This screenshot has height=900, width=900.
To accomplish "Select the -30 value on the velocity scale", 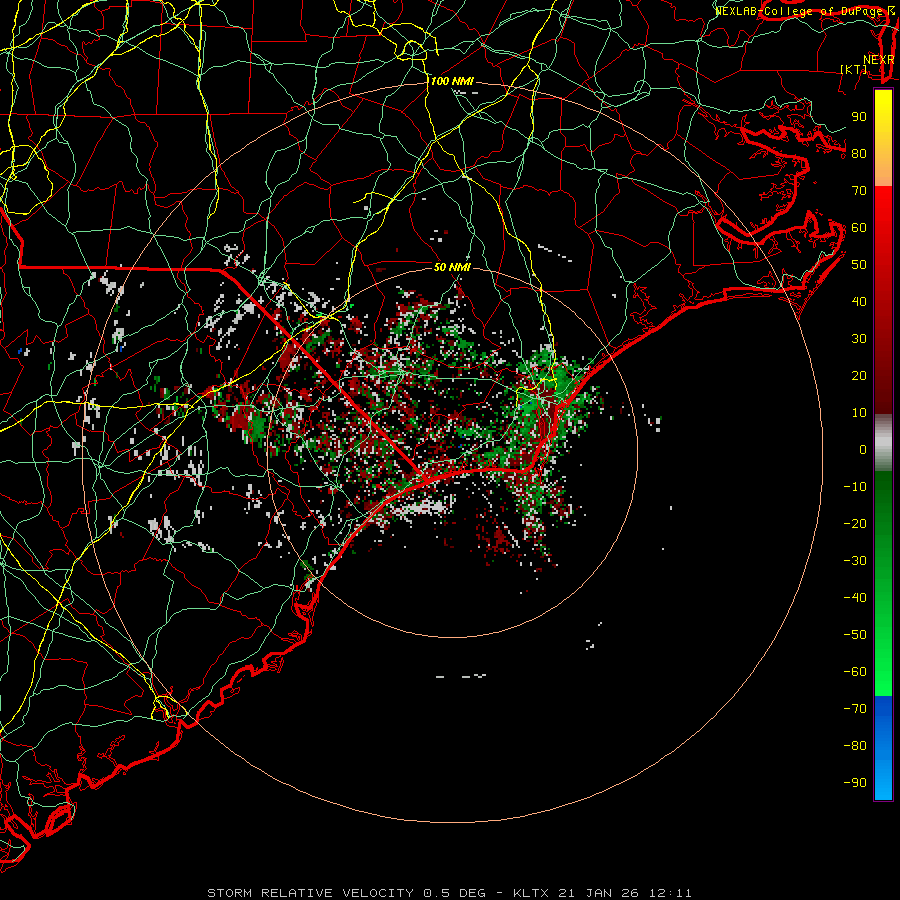I will pyautogui.click(x=855, y=561).
